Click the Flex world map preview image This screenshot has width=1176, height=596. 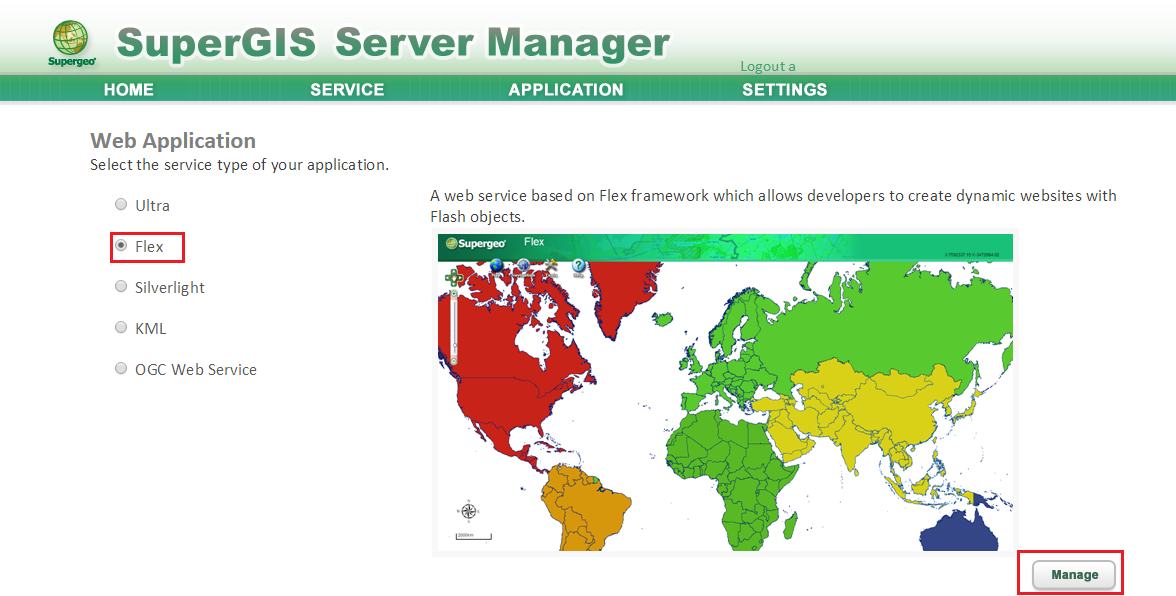pos(725,392)
